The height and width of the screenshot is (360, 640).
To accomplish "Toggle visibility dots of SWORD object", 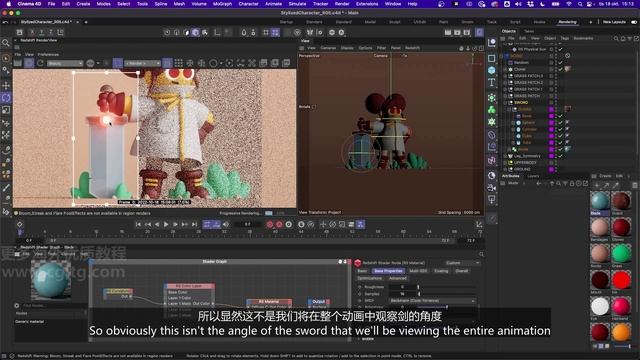I will [556, 102].
